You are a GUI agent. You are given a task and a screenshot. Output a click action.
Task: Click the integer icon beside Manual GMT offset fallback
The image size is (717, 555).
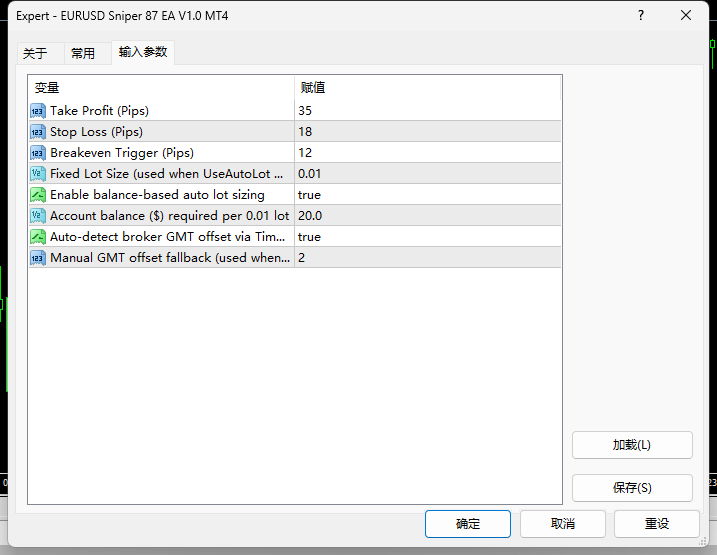[38, 258]
